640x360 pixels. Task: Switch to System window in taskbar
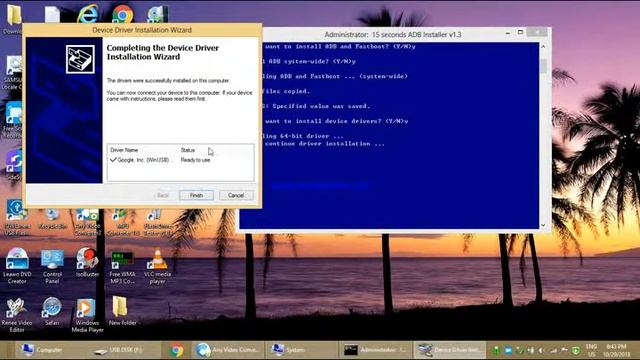(302, 350)
